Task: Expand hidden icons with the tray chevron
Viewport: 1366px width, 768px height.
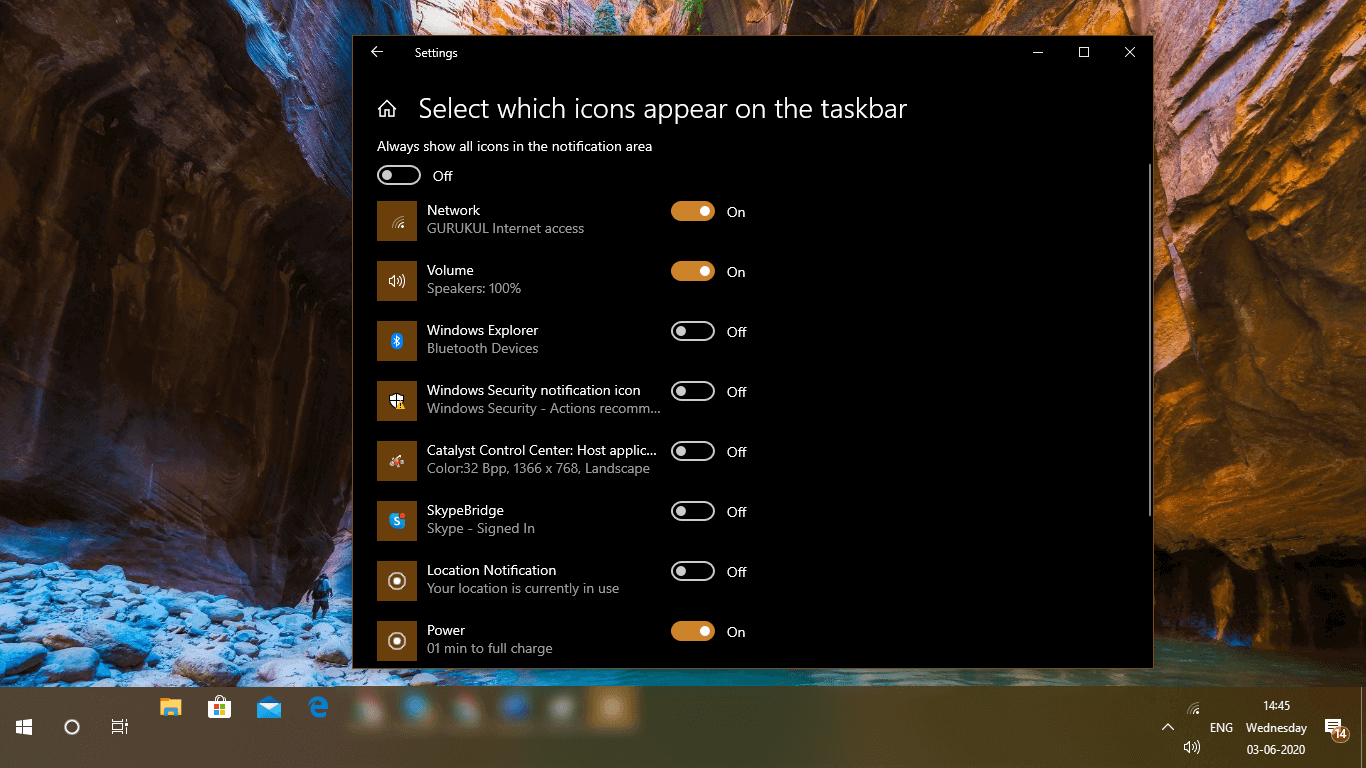Action: (x=1168, y=727)
